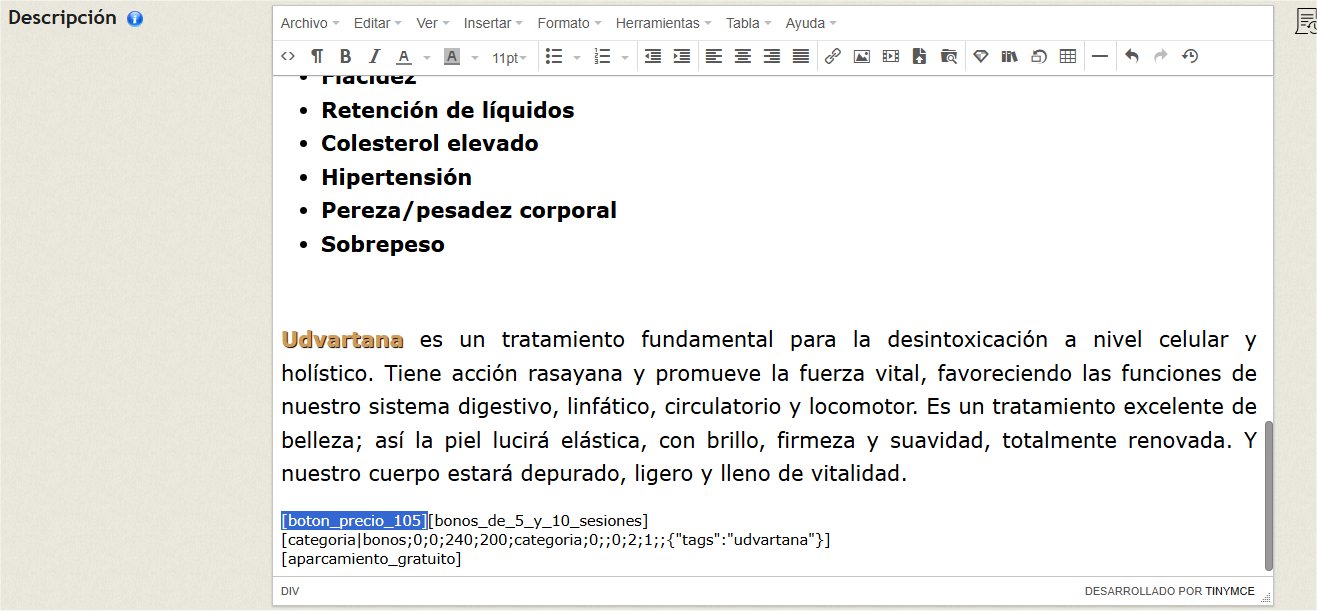Click the DIV element path in status bar
The width and height of the screenshot is (1317, 611).
289,592
